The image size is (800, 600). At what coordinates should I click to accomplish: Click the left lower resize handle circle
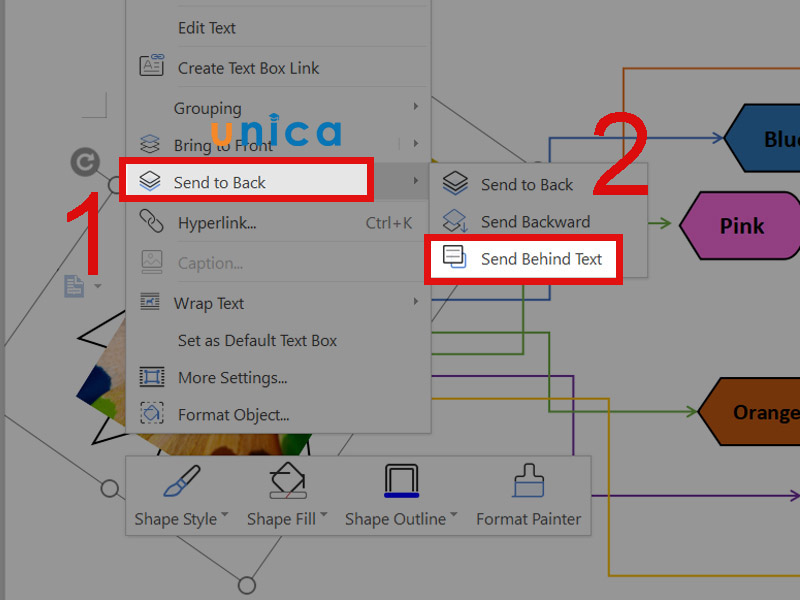[x=109, y=488]
